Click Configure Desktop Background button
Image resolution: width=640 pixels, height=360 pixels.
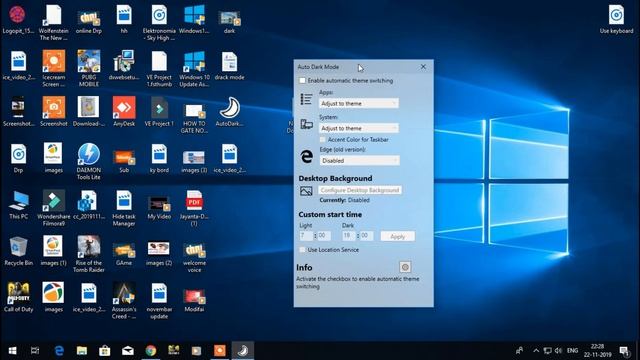click(x=360, y=190)
